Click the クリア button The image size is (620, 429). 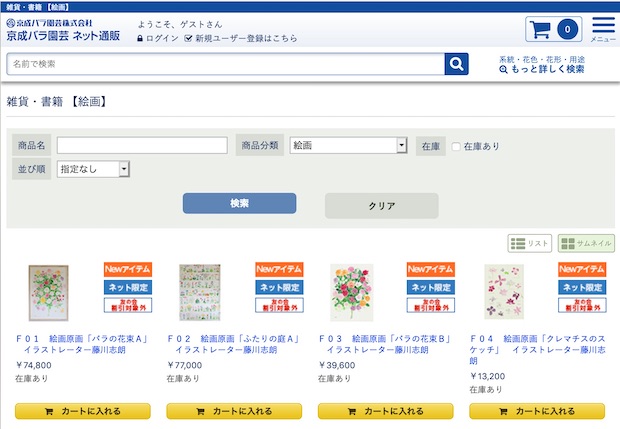tap(382, 206)
